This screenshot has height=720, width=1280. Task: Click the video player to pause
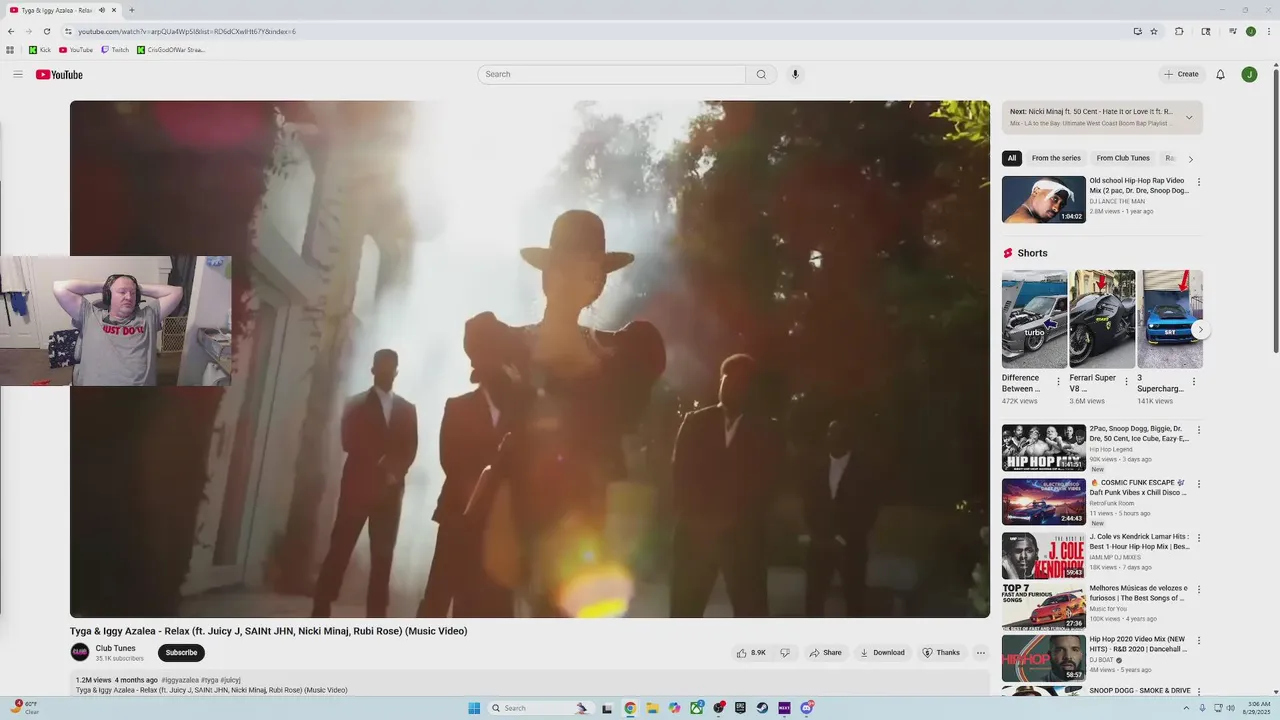(x=530, y=359)
